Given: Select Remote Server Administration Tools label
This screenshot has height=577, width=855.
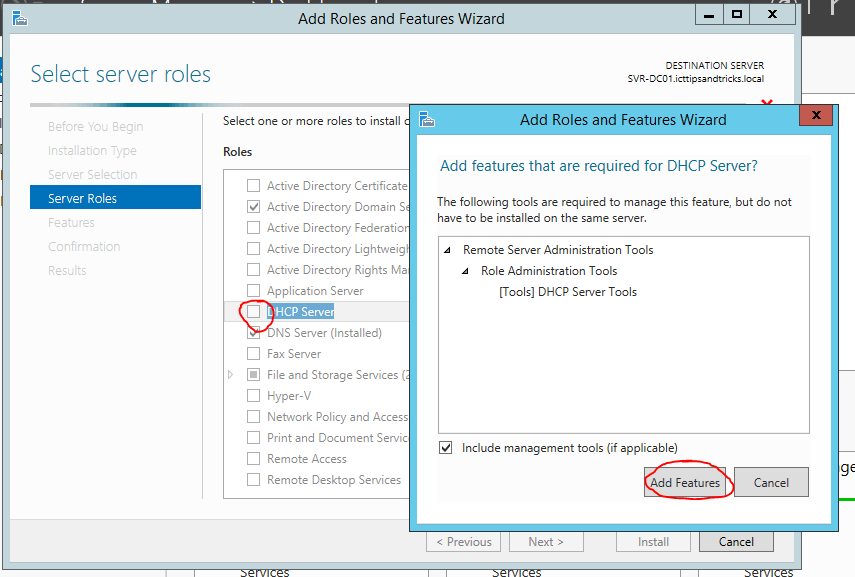Looking at the screenshot, I should point(558,250).
